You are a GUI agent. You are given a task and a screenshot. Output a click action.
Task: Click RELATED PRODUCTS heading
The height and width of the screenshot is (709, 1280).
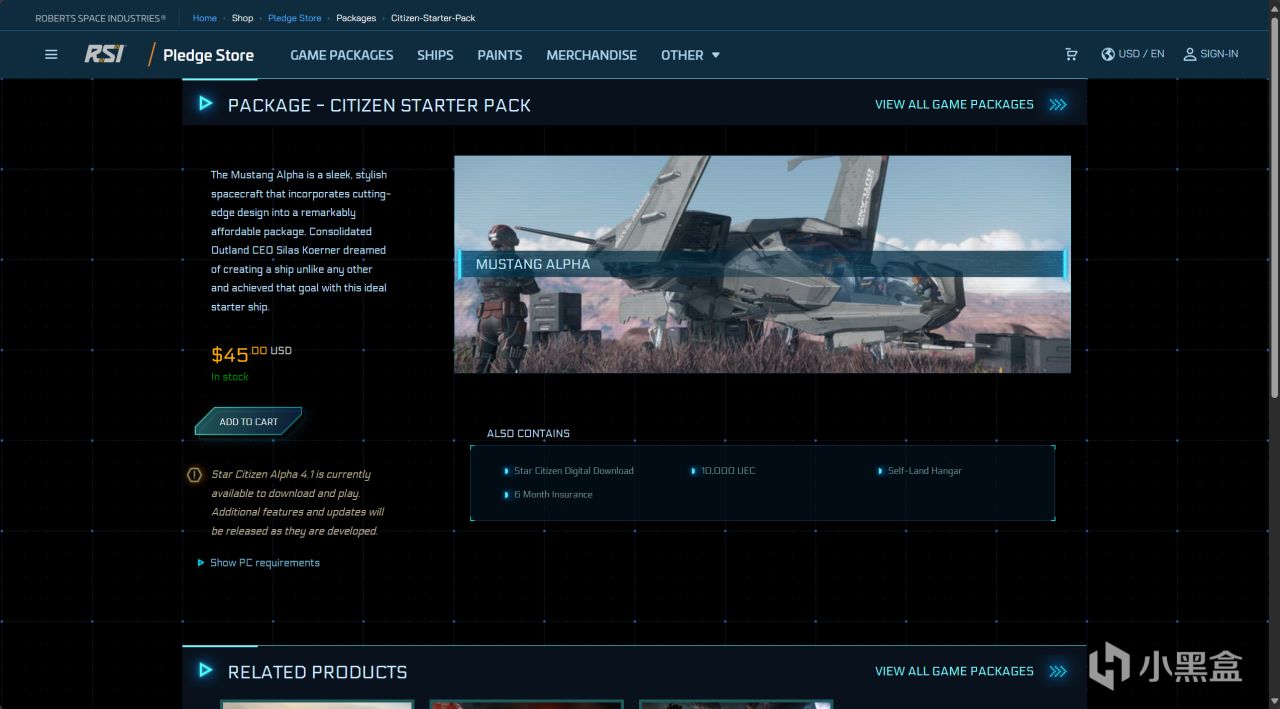coord(317,672)
